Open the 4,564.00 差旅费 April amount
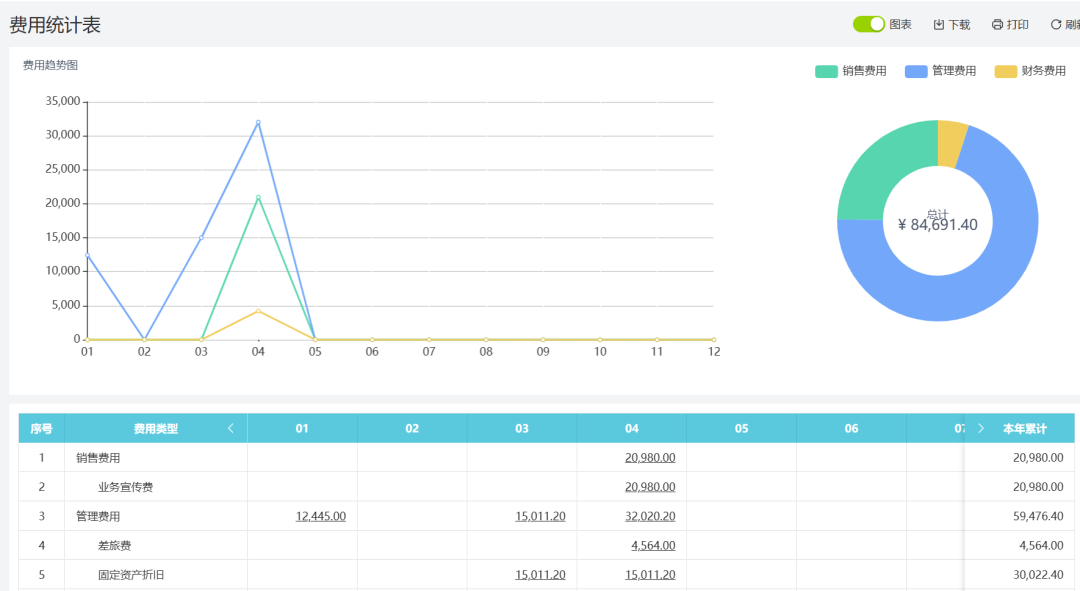 coord(653,545)
